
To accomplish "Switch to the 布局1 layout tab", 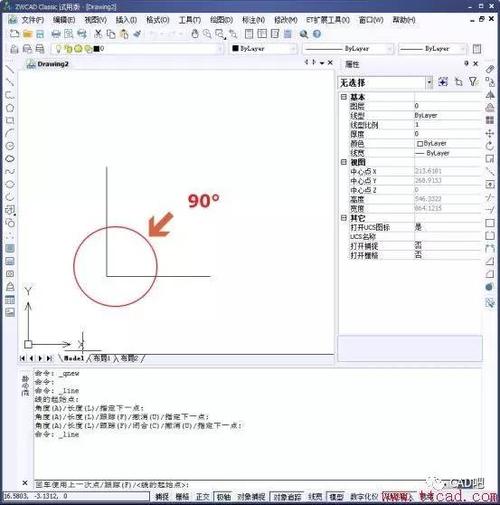I will [x=102, y=358].
